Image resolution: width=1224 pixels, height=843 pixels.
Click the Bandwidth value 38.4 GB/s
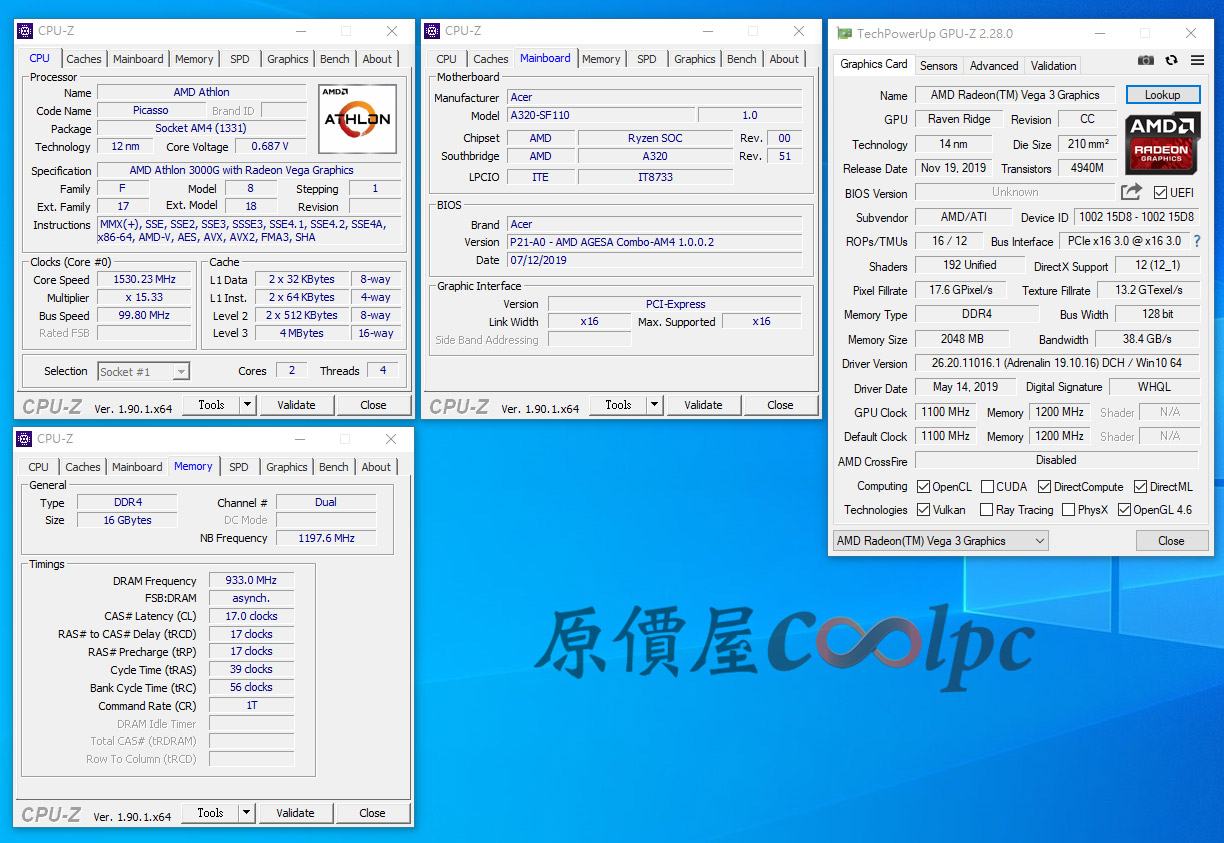click(1147, 339)
